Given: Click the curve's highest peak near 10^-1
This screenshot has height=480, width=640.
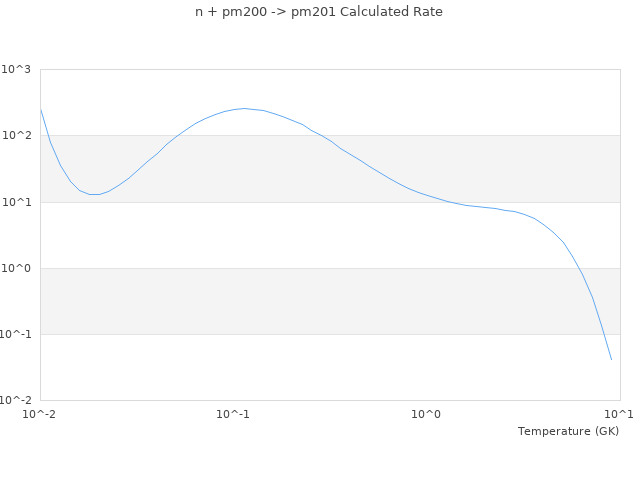Looking at the screenshot, I should coord(243,108).
